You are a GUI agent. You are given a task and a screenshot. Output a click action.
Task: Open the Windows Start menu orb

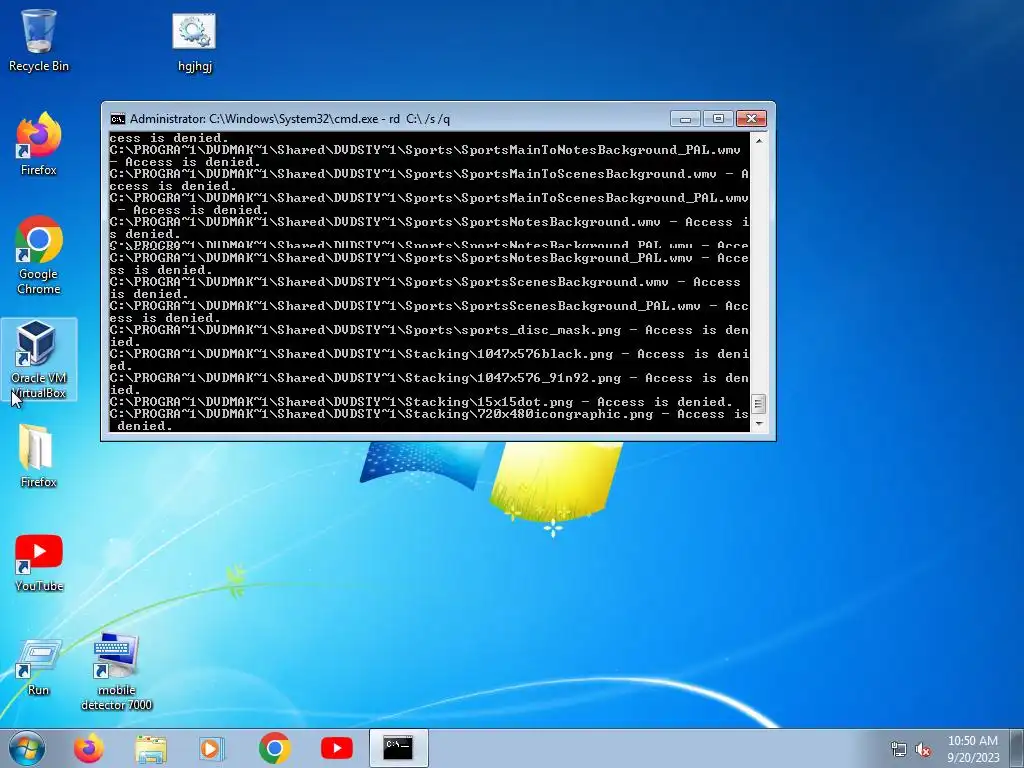(27, 748)
